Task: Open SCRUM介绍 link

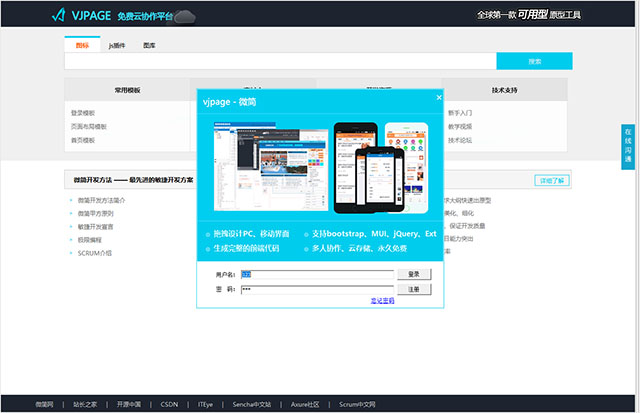Action: (95, 253)
